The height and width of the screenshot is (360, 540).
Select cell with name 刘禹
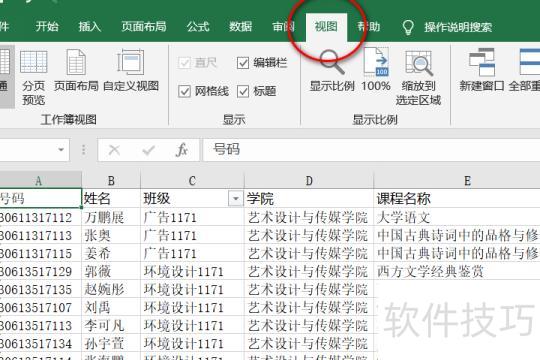111,307
